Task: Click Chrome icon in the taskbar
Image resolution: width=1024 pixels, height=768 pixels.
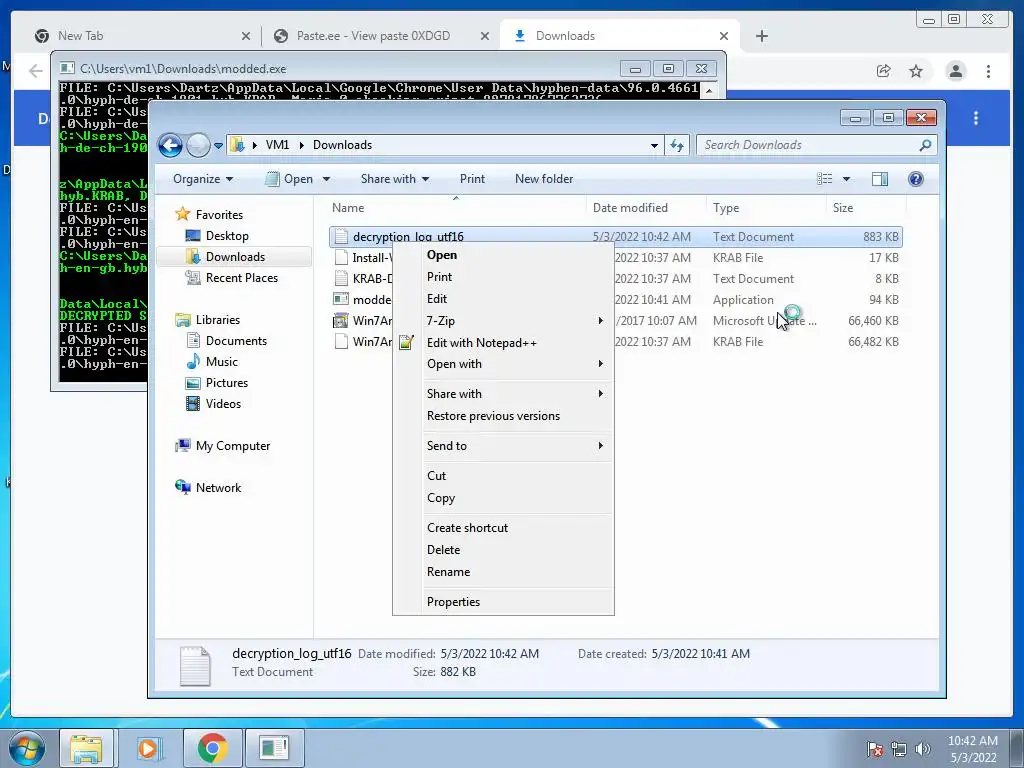Action: [212, 748]
